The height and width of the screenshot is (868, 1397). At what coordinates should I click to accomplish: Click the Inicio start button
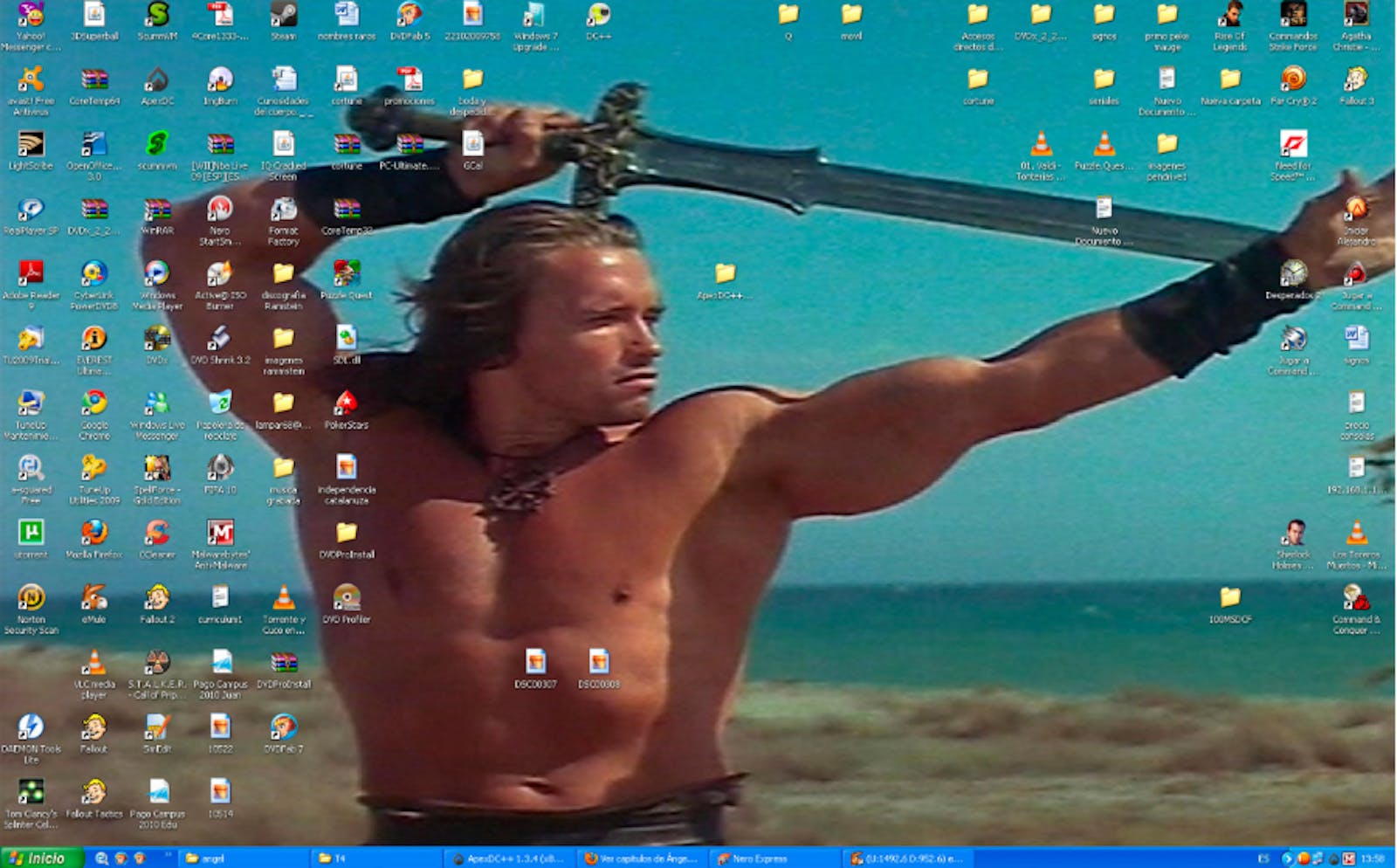click(x=40, y=858)
